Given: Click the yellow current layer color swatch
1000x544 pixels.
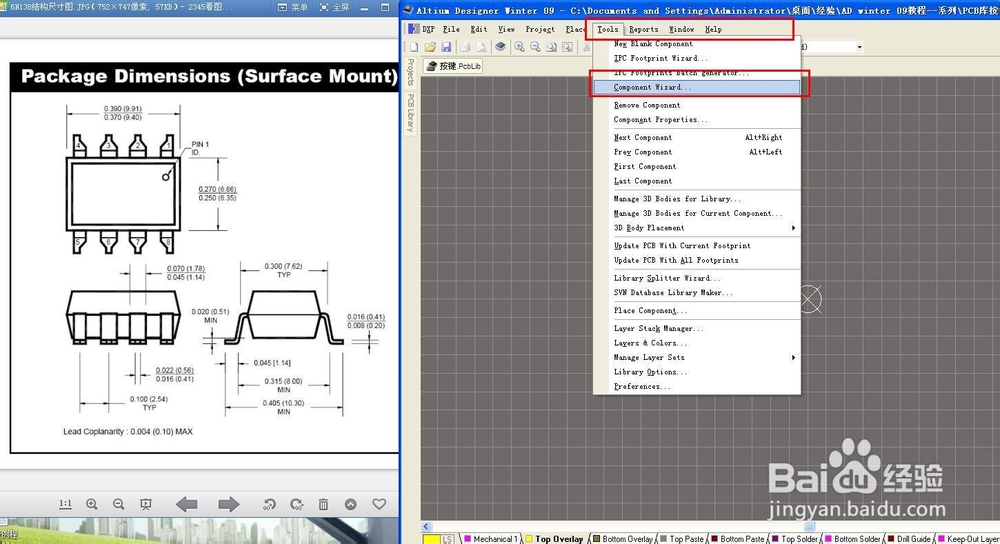Looking at the screenshot, I should (x=432, y=540).
